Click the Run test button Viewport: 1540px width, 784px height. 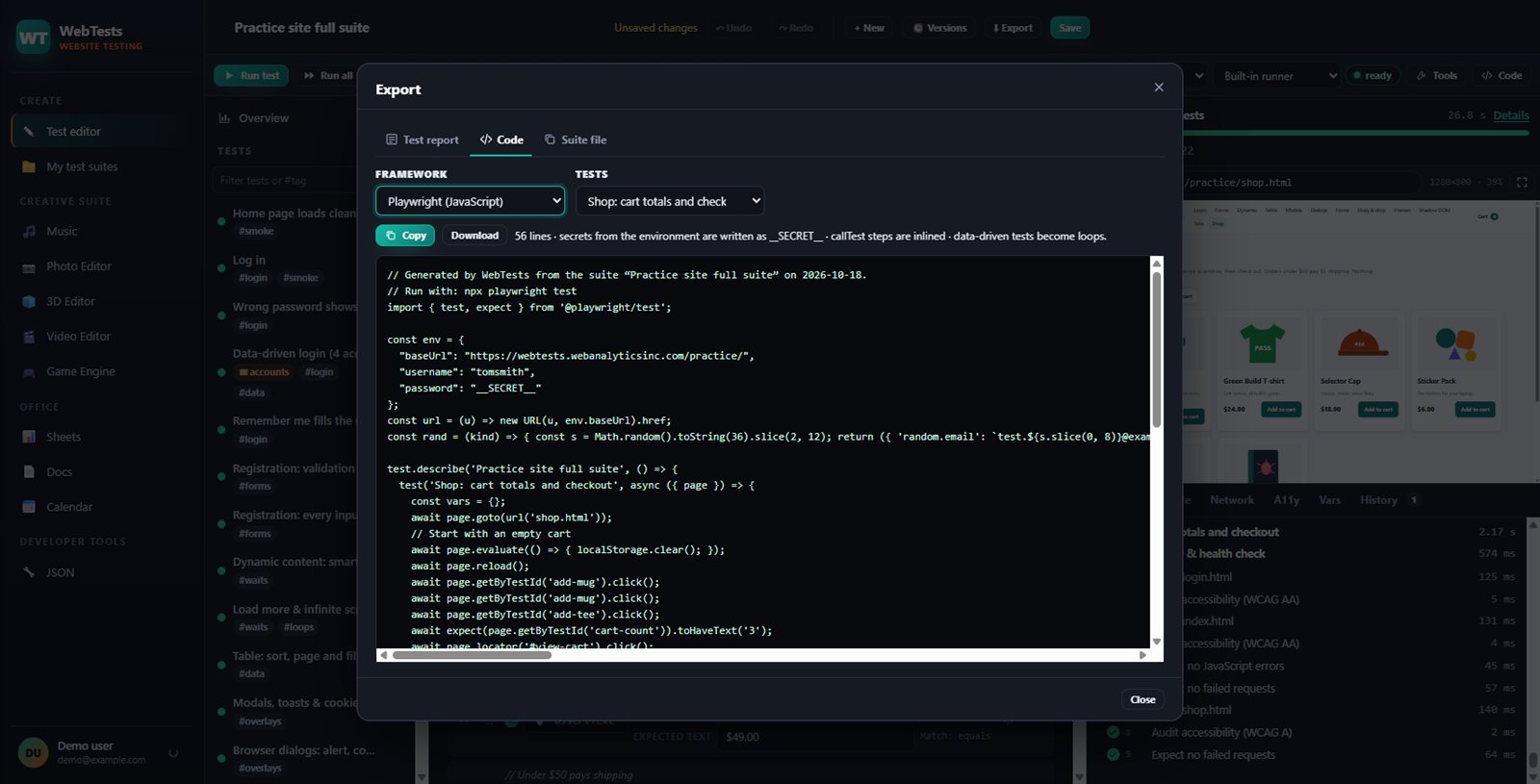251,75
